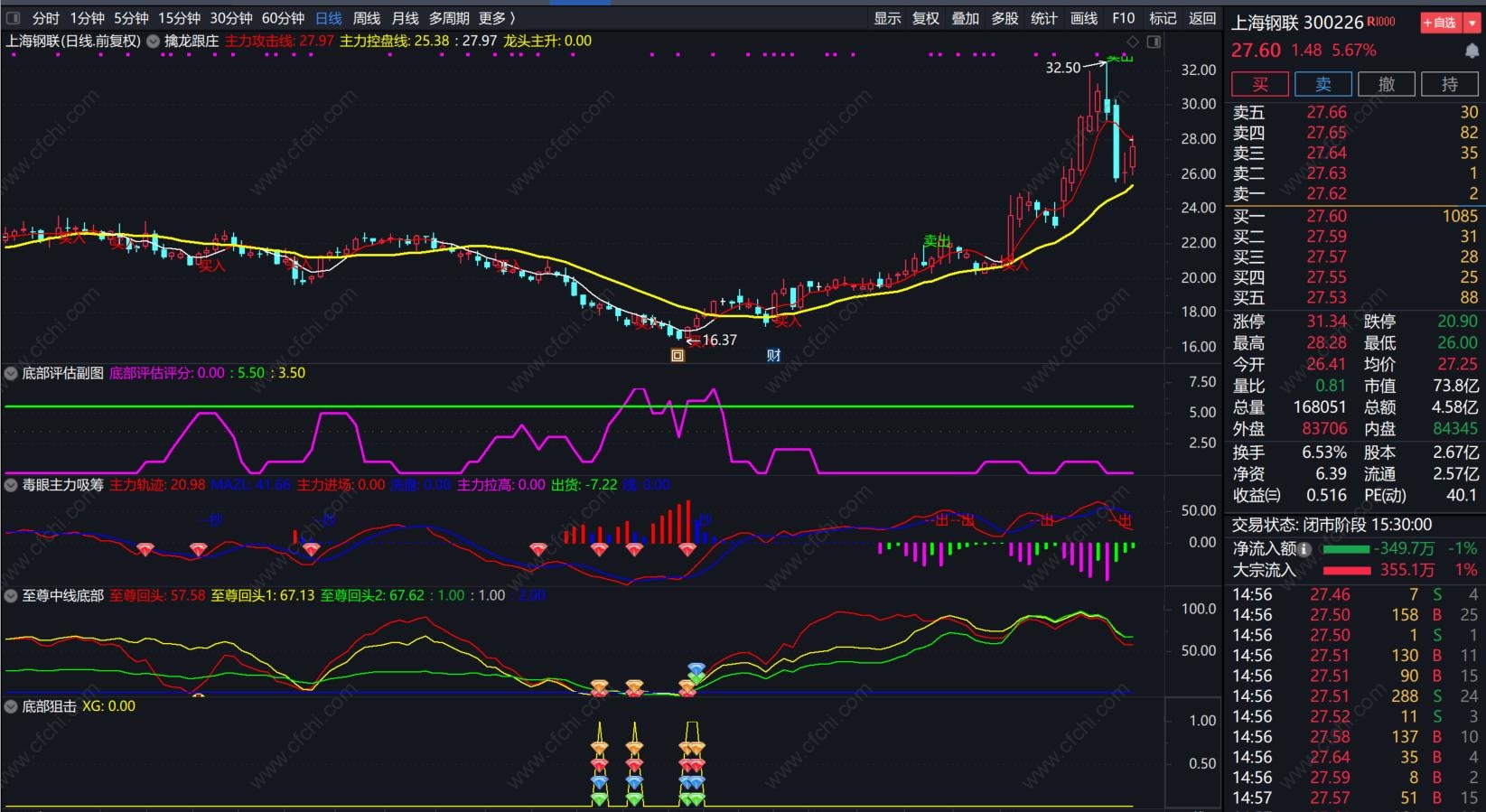Expand the 擒龙跟庄 indicator dropdown
Screen dimensions: 1486x812
point(153,41)
